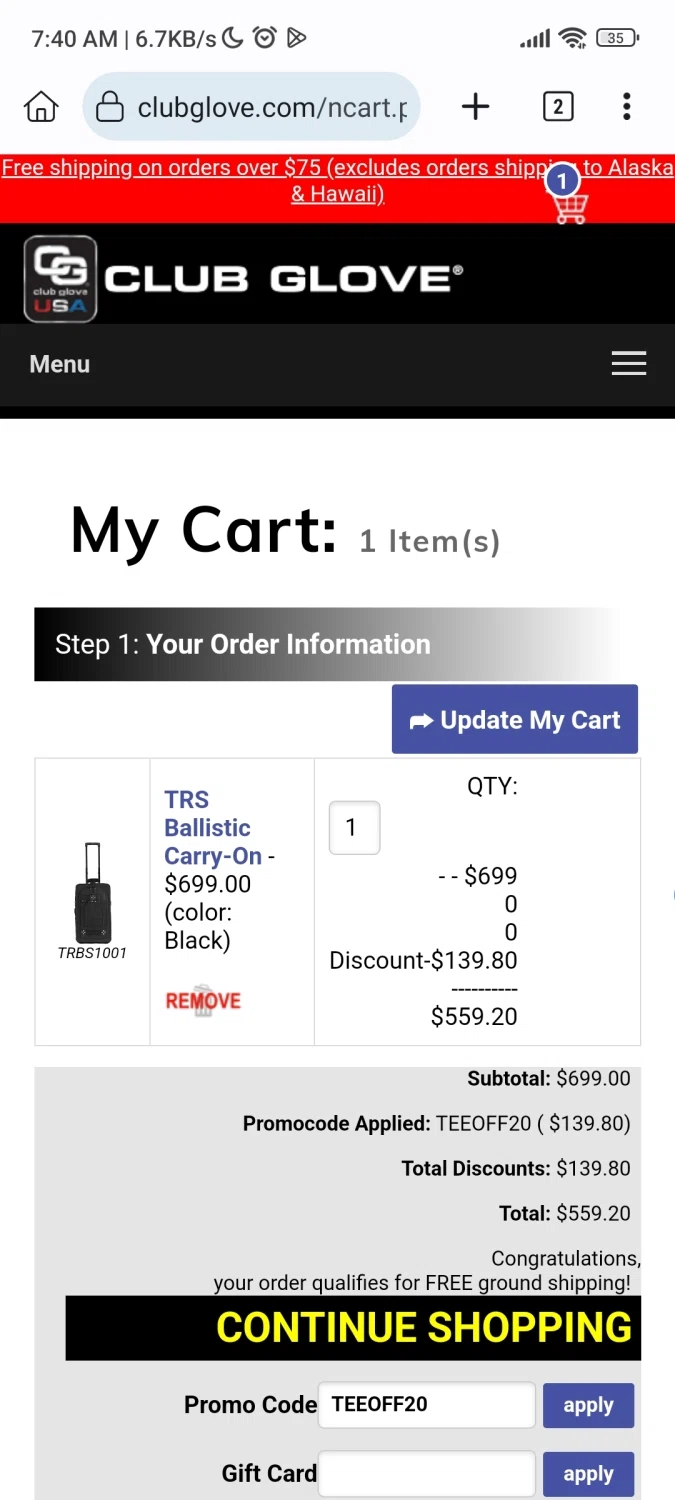Tap the site security lock icon

pyautogui.click(x=109, y=107)
